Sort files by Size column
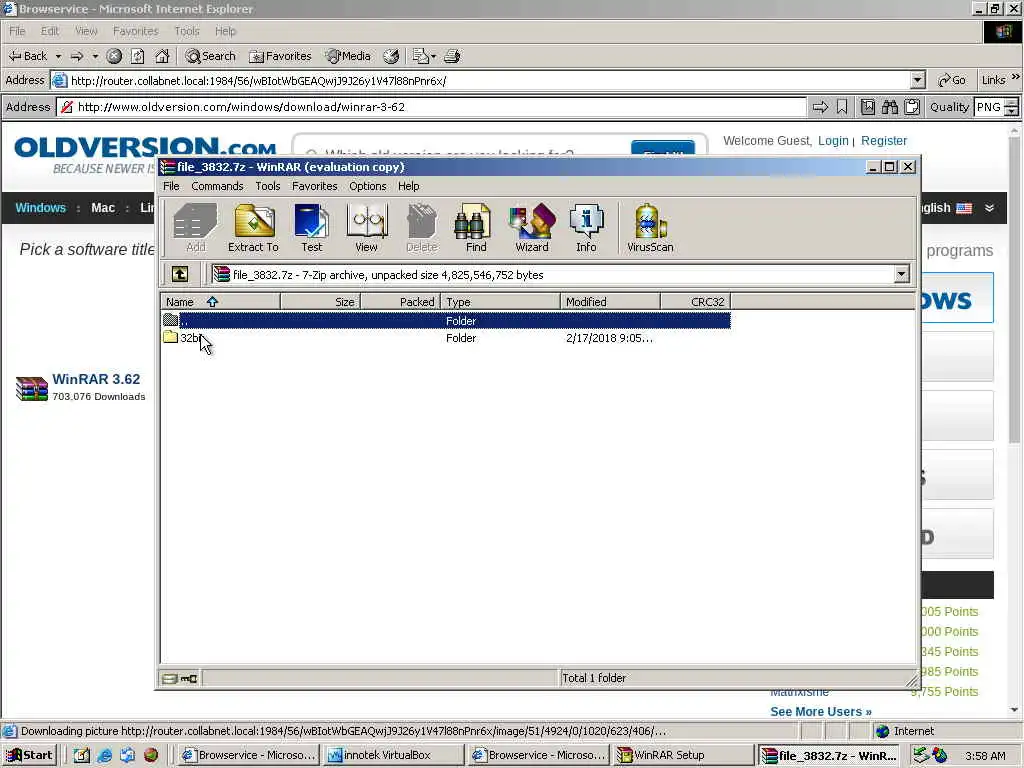The width and height of the screenshot is (1024, 768). [321, 302]
